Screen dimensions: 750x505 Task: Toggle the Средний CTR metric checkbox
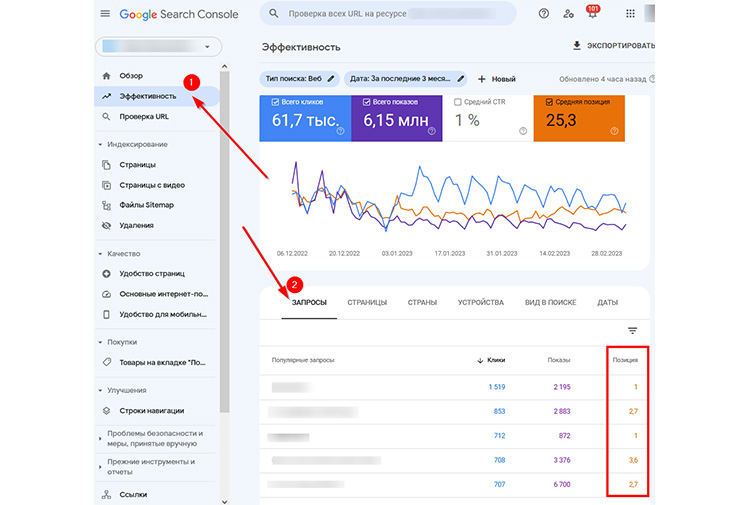[458, 102]
